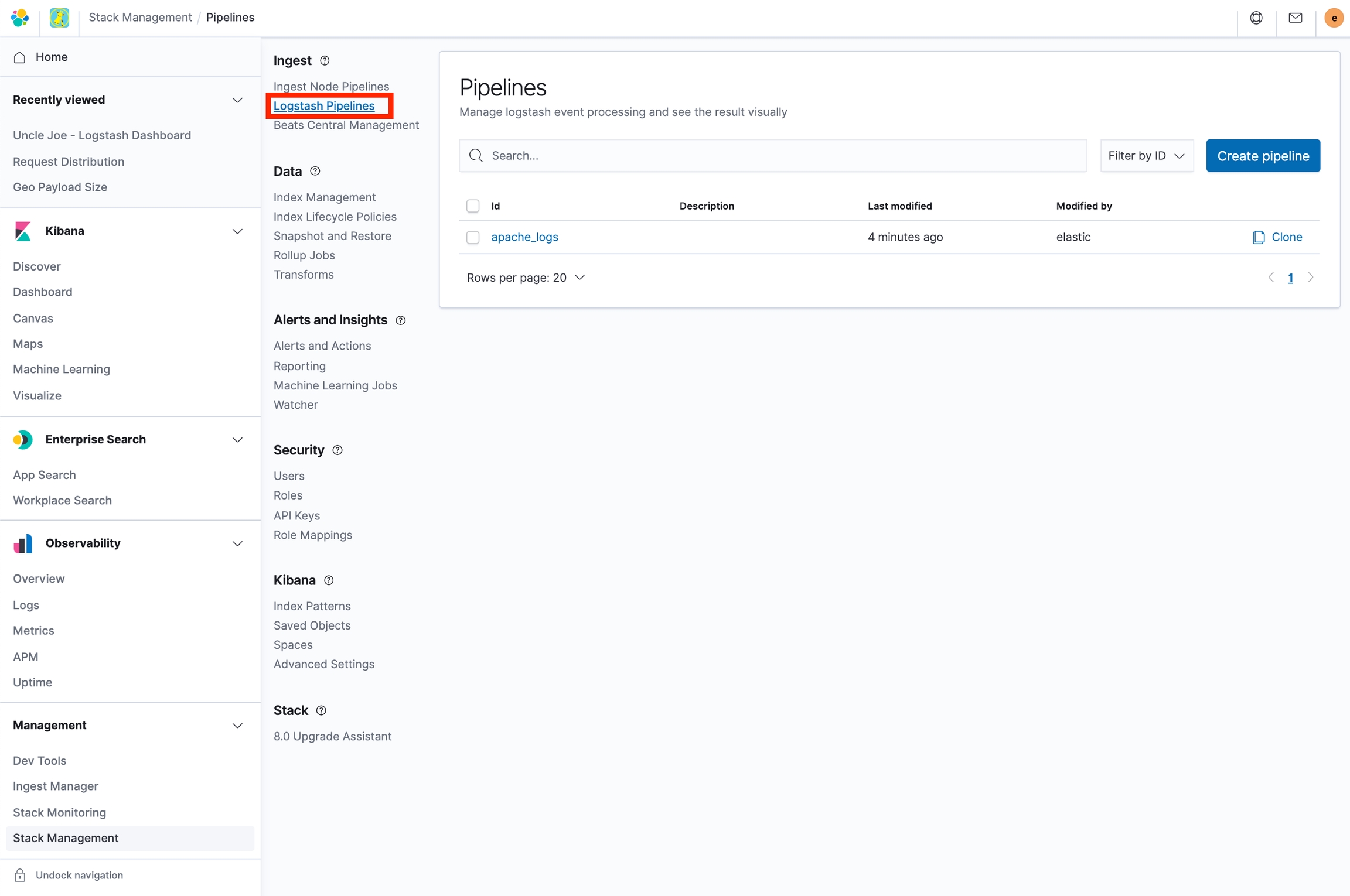Open Stack Monitoring in the sidebar

[x=59, y=812]
